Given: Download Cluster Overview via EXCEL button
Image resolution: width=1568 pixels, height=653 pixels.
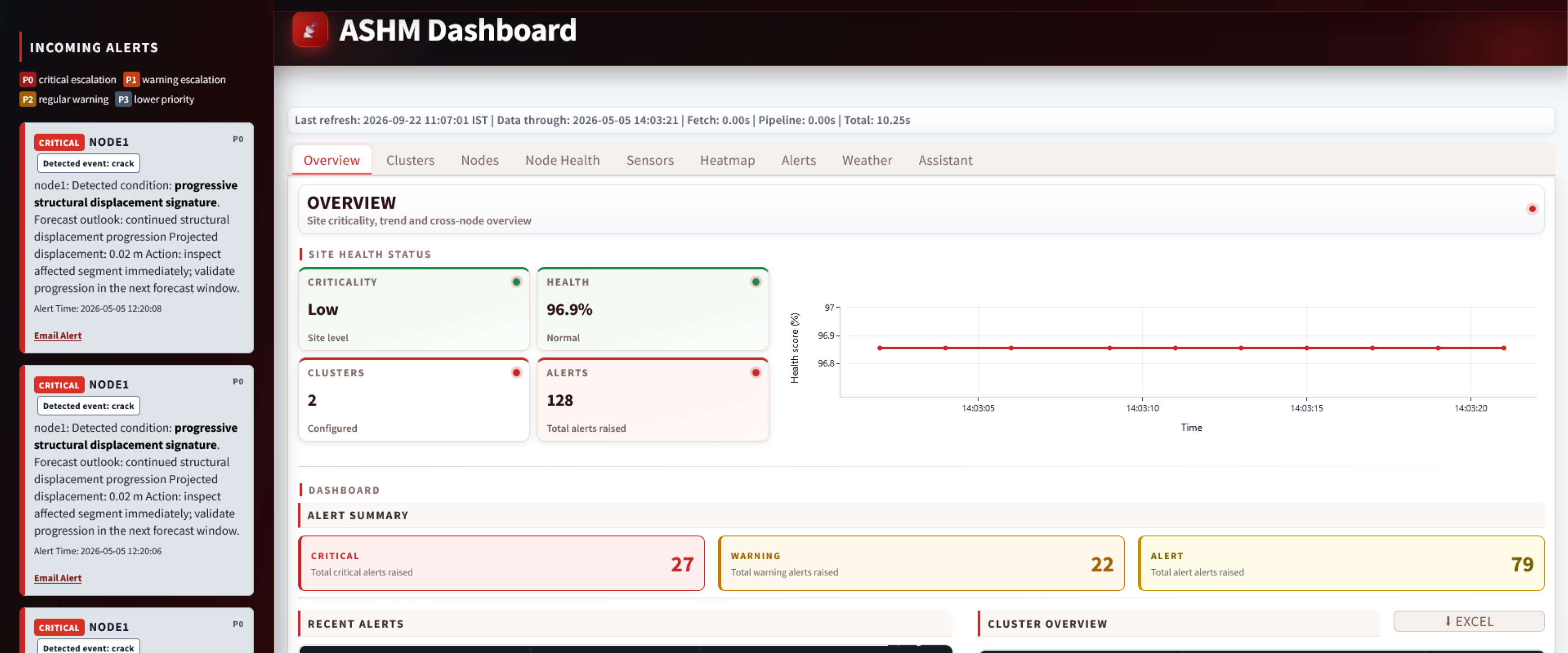Looking at the screenshot, I should (x=1468, y=622).
